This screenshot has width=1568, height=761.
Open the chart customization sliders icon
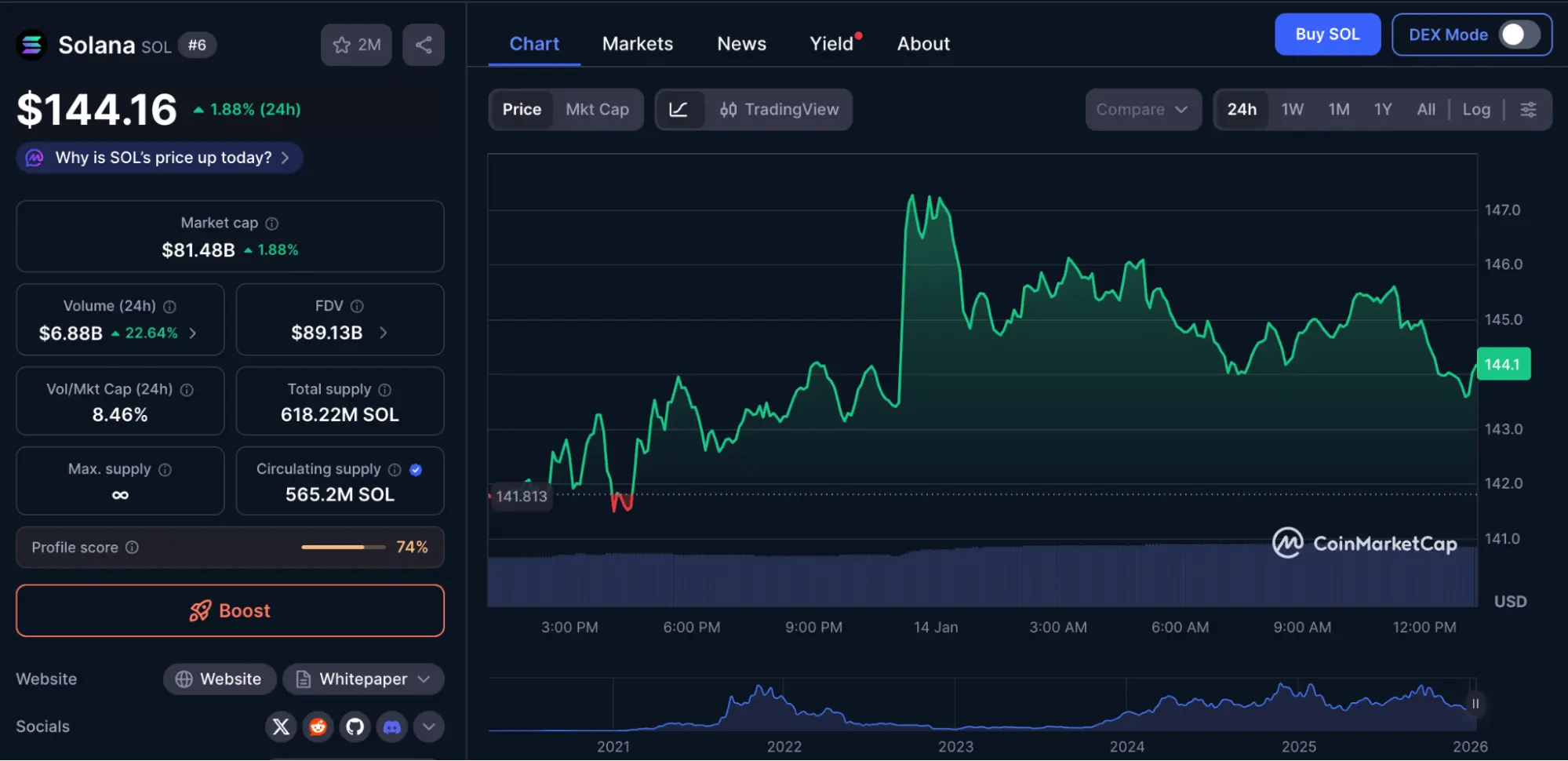pyautogui.click(x=1528, y=109)
